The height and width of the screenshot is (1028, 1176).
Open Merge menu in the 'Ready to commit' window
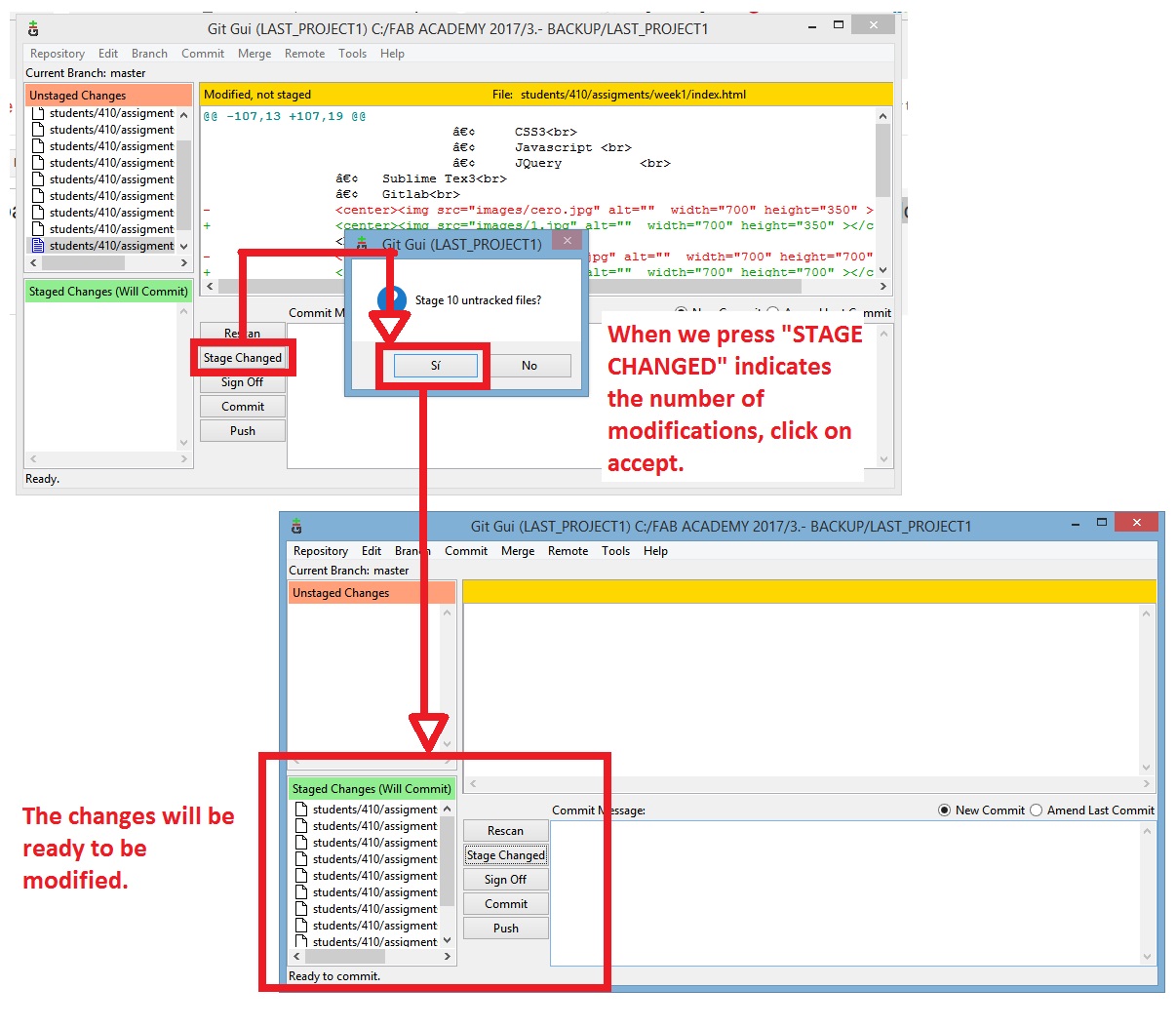pyautogui.click(x=518, y=551)
